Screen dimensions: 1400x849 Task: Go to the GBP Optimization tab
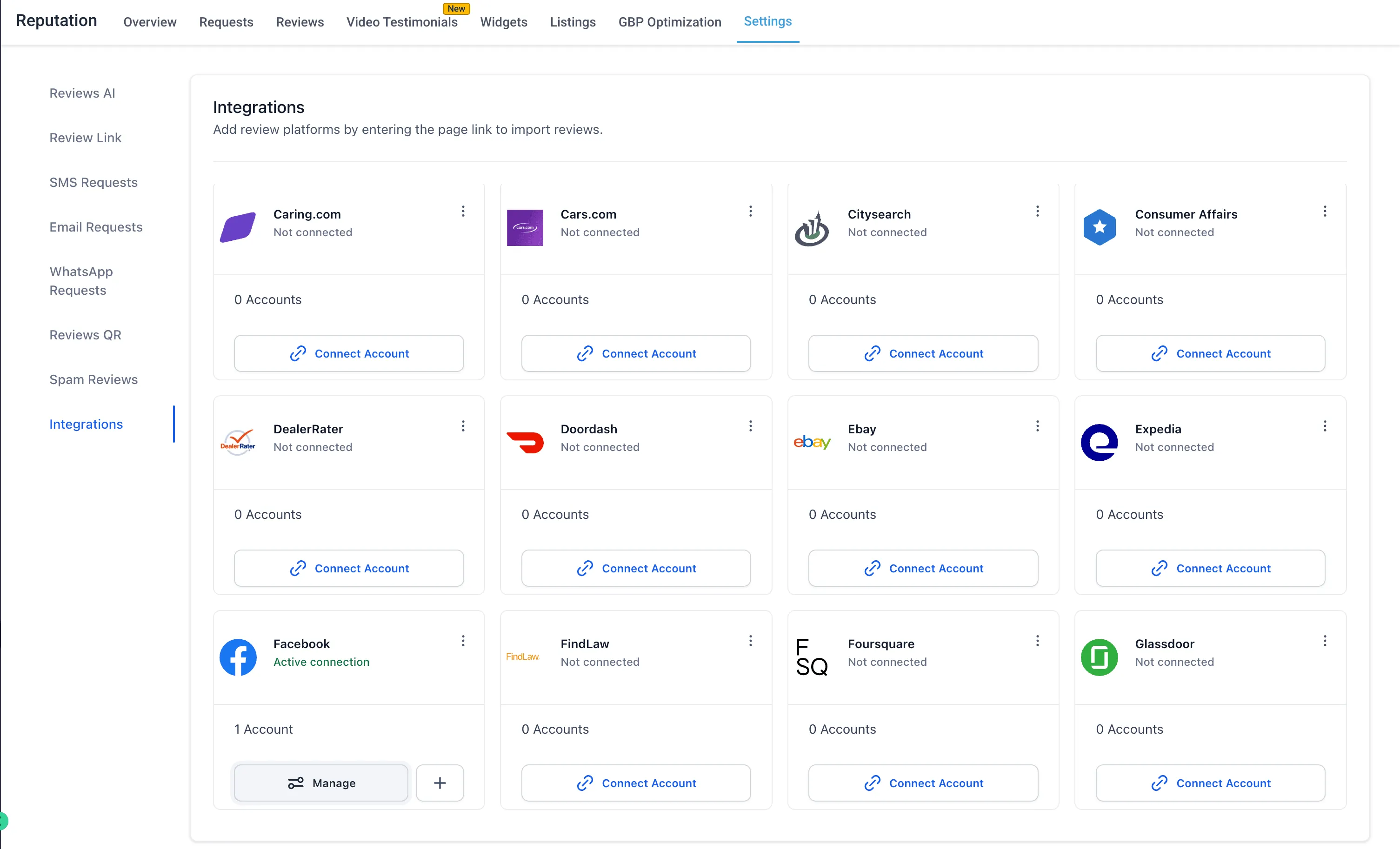pos(669,21)
